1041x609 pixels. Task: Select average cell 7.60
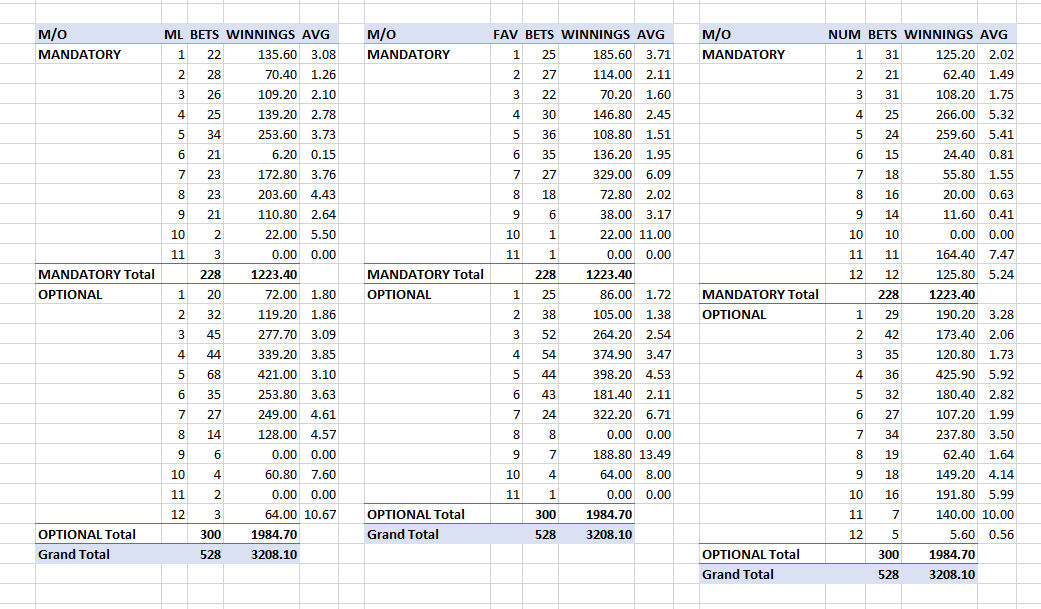coord(323,474)
